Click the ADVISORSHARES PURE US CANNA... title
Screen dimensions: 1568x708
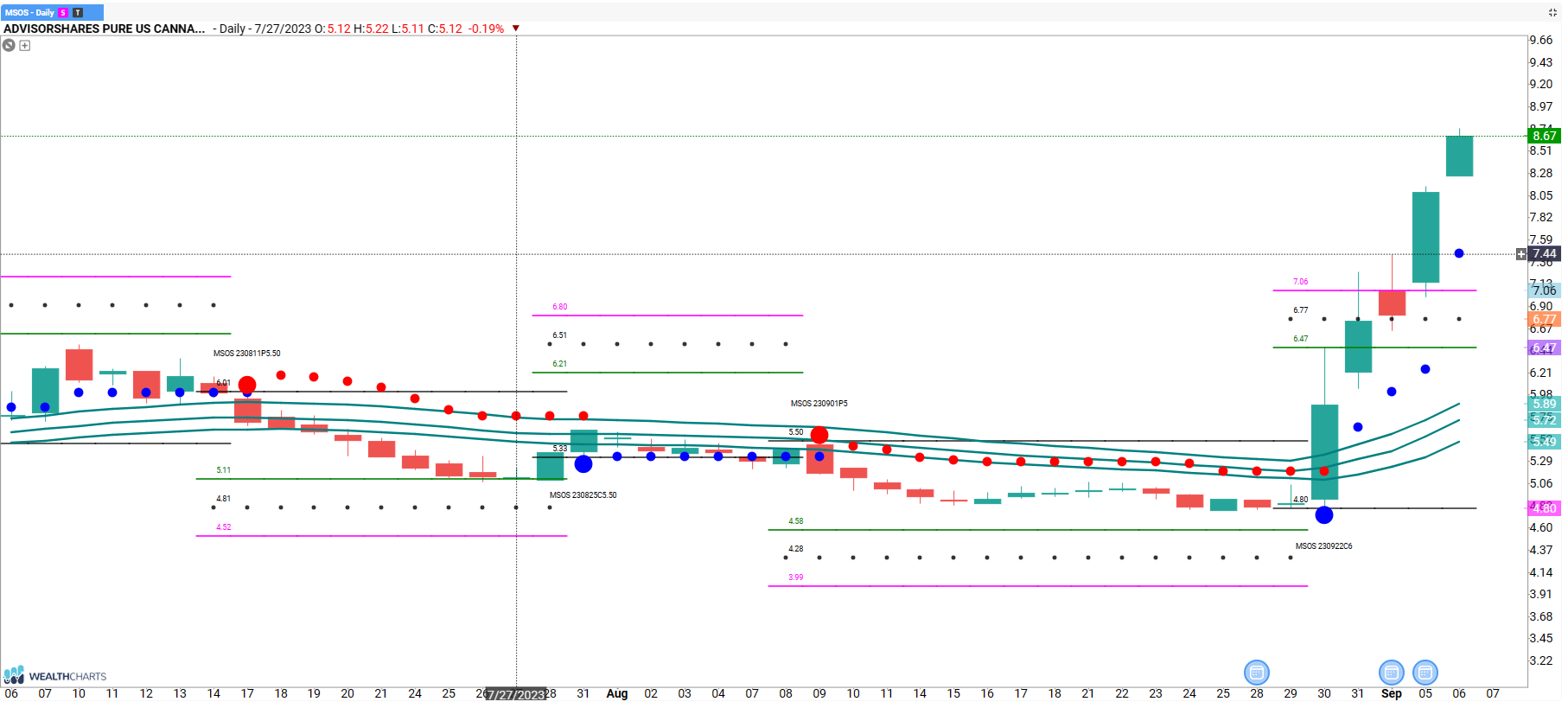[x=104, y=29]
